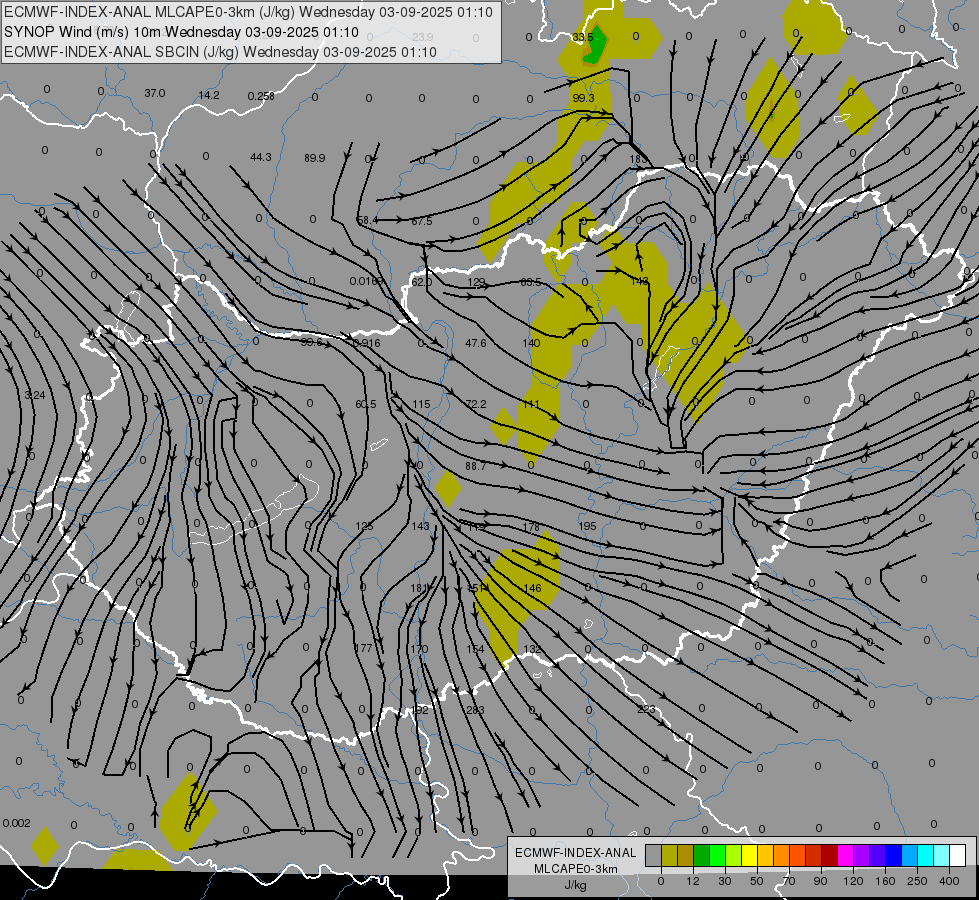Click scale tick label 250
979x900 pixels.
(917, 881)
